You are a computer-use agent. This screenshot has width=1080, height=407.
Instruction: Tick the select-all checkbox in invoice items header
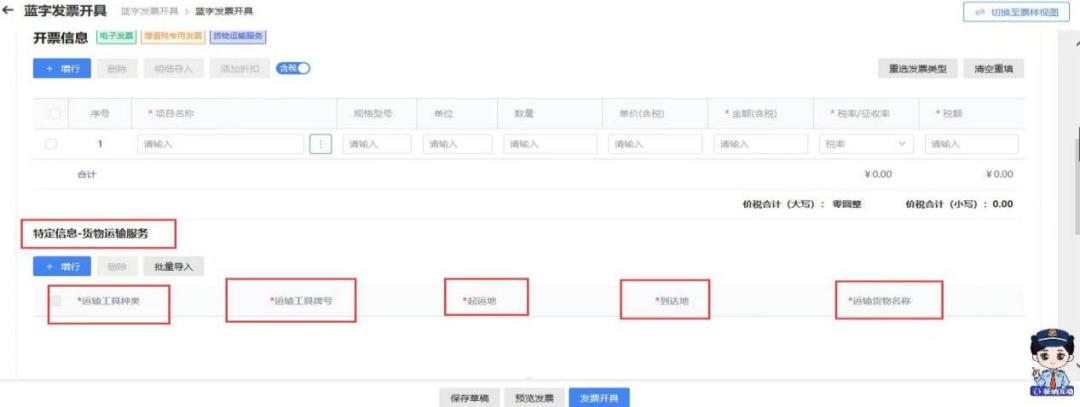[x=55, y=114]
